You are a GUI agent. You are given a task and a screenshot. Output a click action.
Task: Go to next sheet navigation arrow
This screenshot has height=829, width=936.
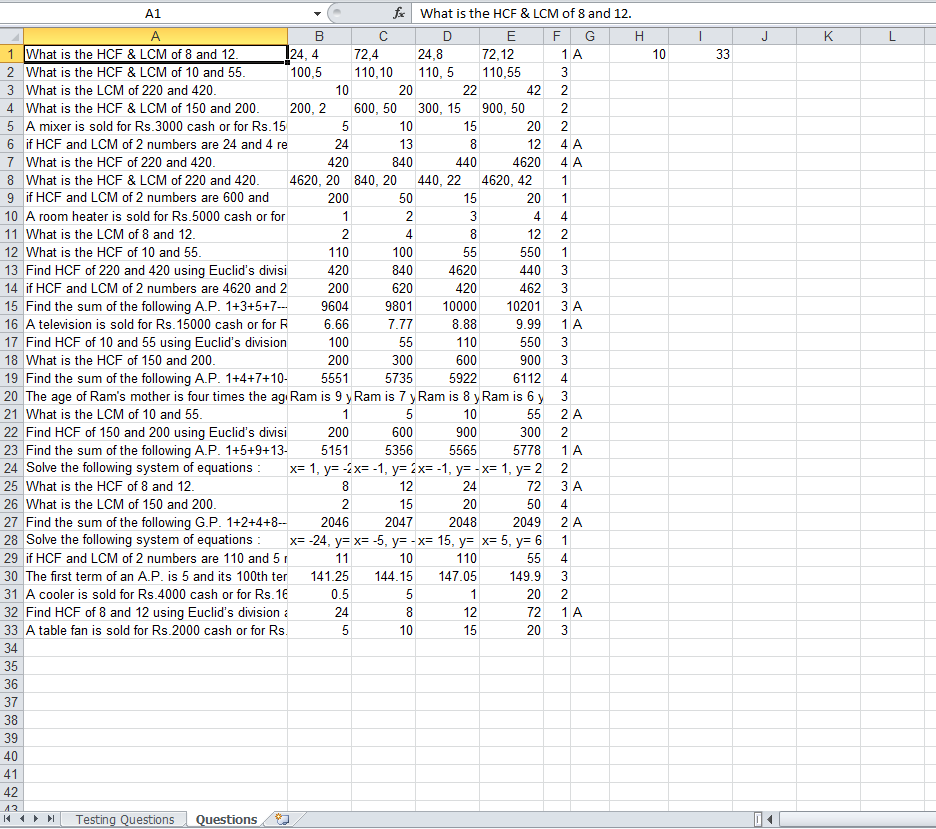pyautogui.click(x=36, y=819)
